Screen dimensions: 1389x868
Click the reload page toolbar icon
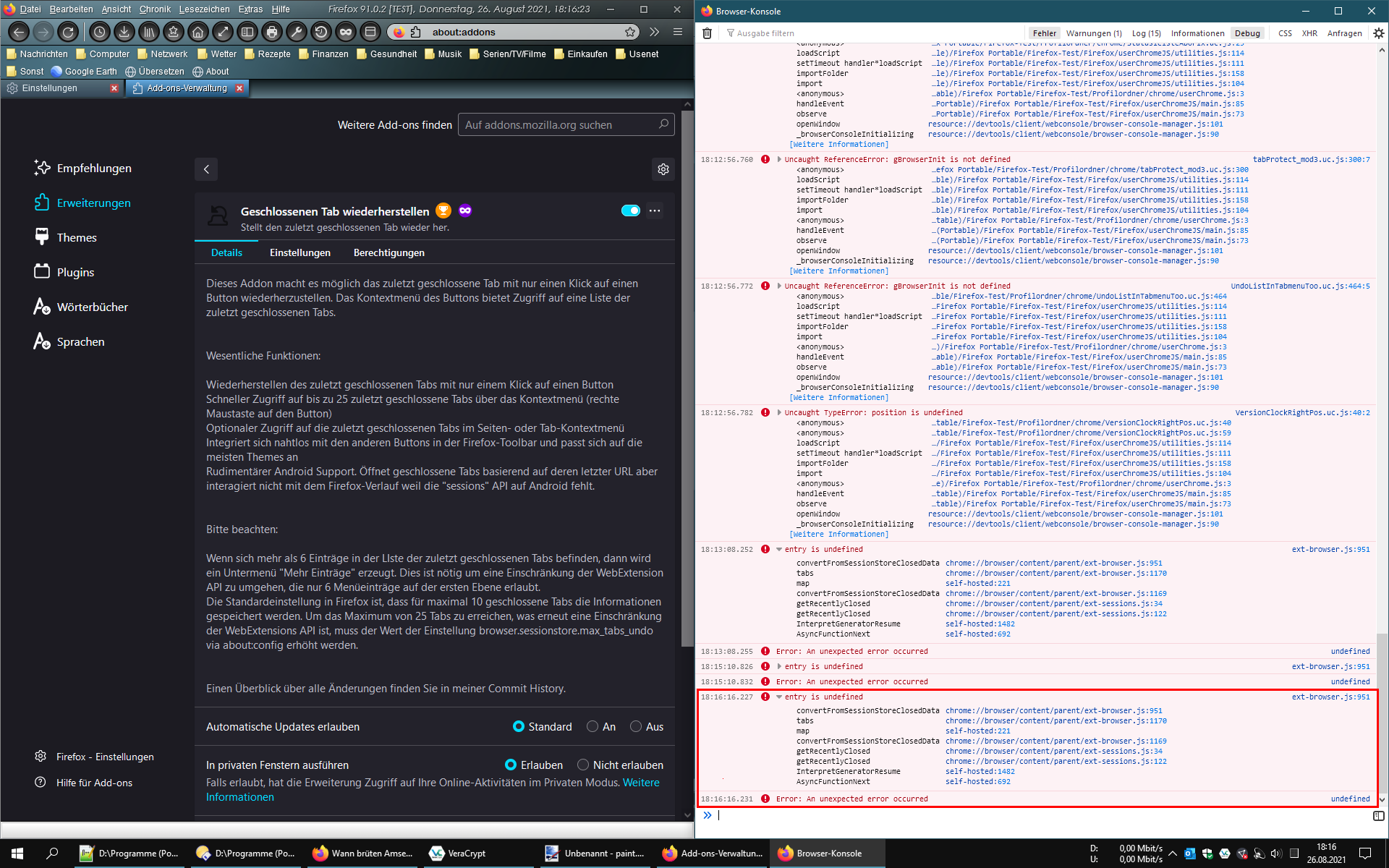tap(68, 32)
